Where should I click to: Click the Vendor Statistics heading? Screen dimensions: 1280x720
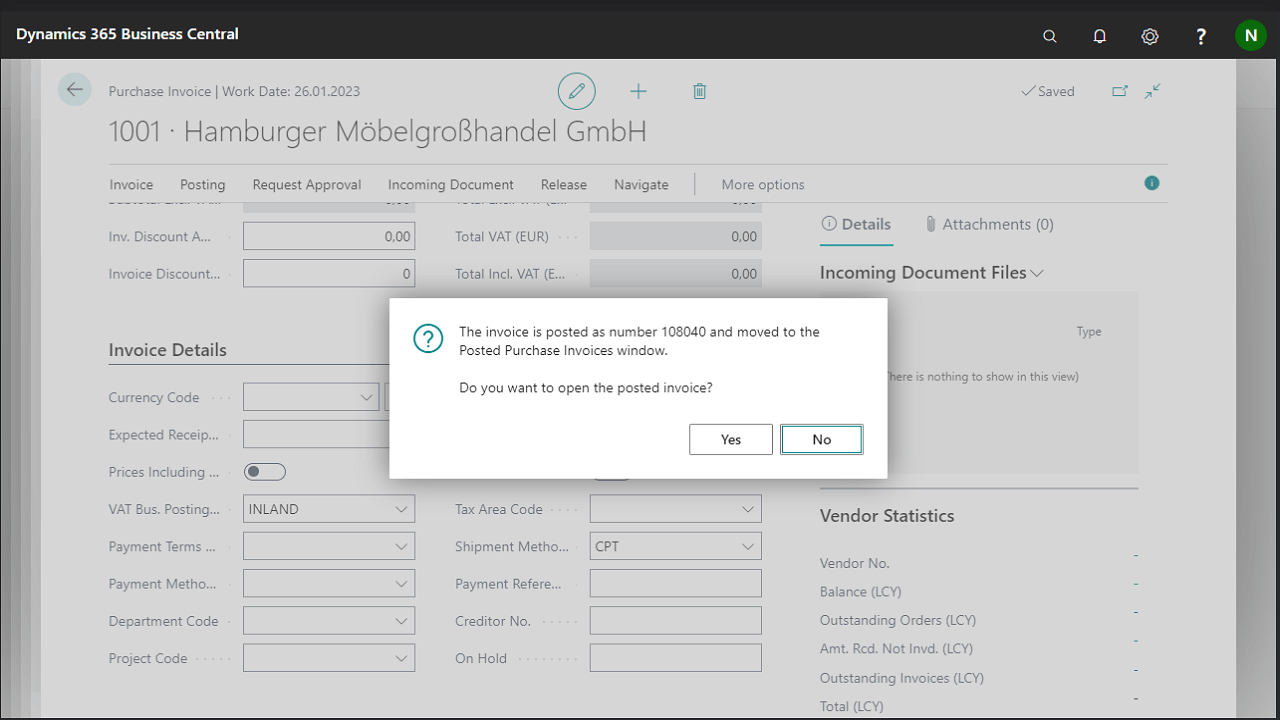coord(887,516)
